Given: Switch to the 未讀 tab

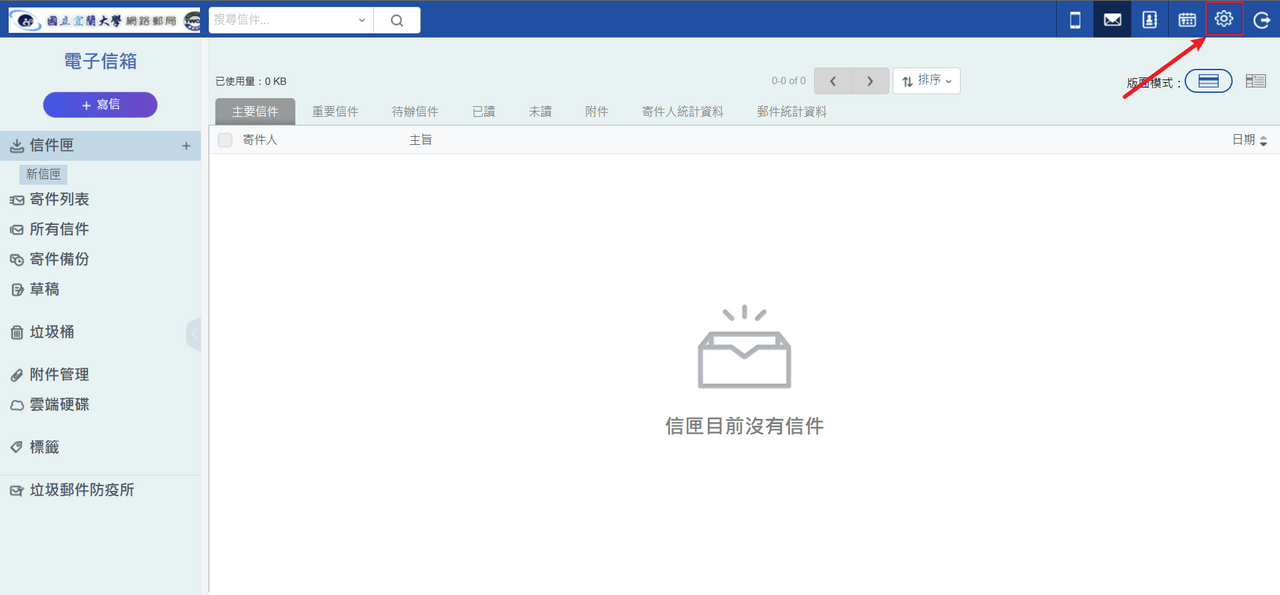Looking at the screenshot, I should [x=540, y=112].
